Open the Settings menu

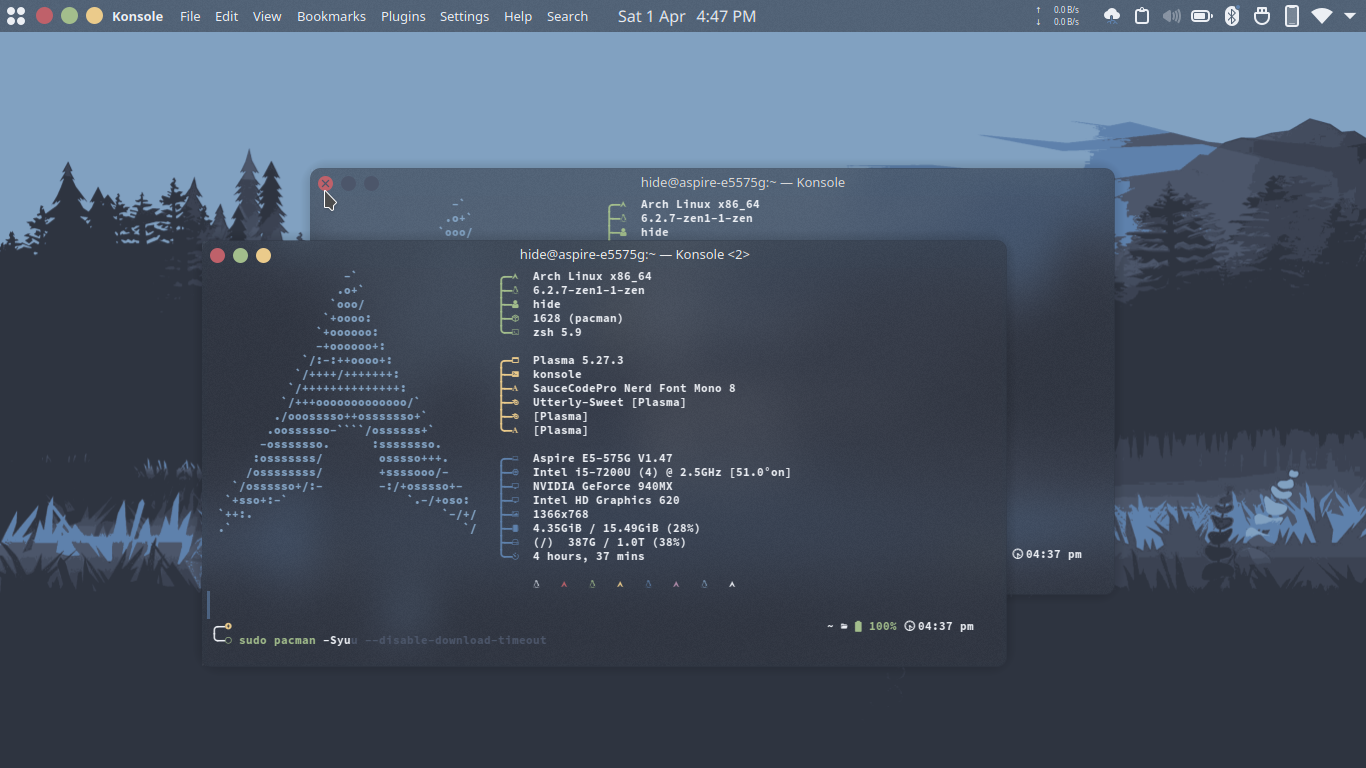tap(465, 16)
